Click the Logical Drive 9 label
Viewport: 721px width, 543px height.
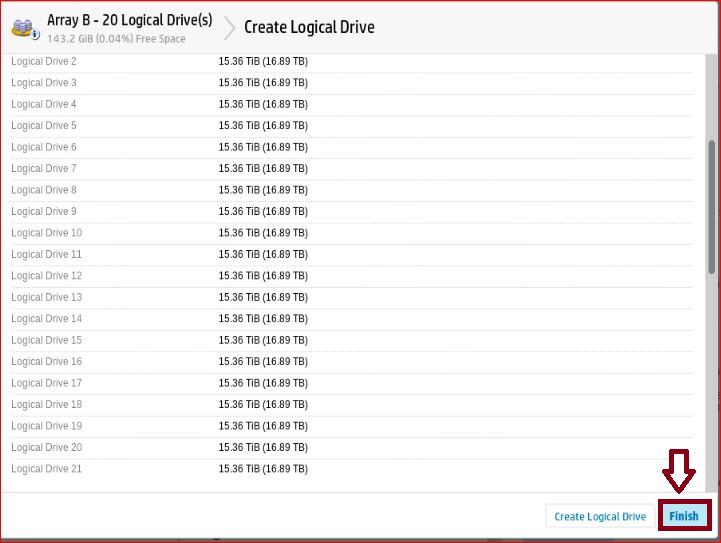[x=44, y=212]
